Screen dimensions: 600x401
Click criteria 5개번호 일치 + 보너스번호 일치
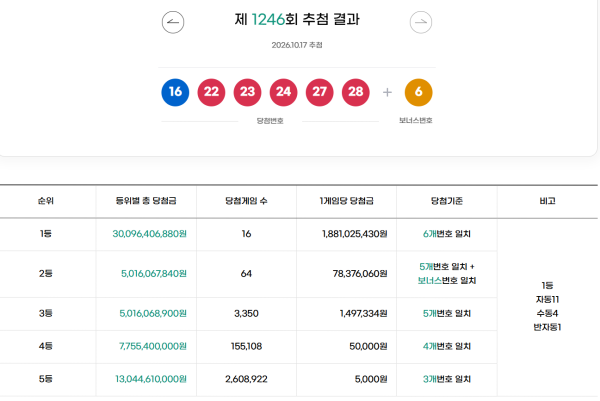tap(447, 274)
